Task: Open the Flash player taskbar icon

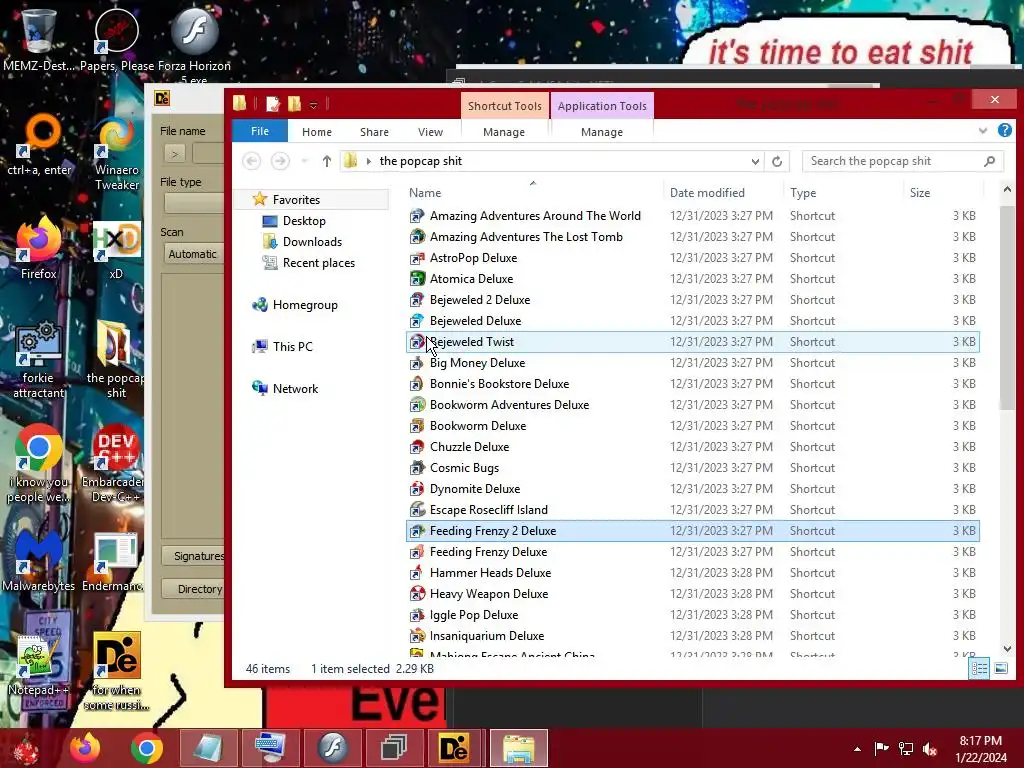Action: coord(333,748)
